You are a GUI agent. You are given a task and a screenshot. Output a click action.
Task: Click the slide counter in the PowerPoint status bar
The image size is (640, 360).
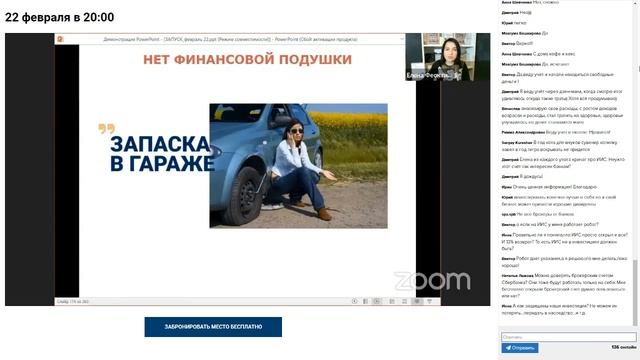(x=73, y=302)
